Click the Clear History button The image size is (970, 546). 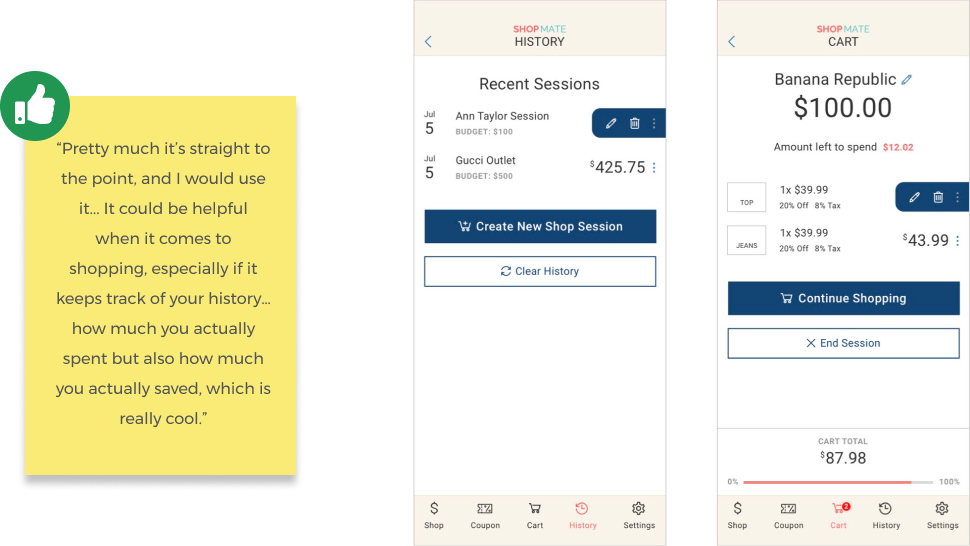[x=540, y=271]
